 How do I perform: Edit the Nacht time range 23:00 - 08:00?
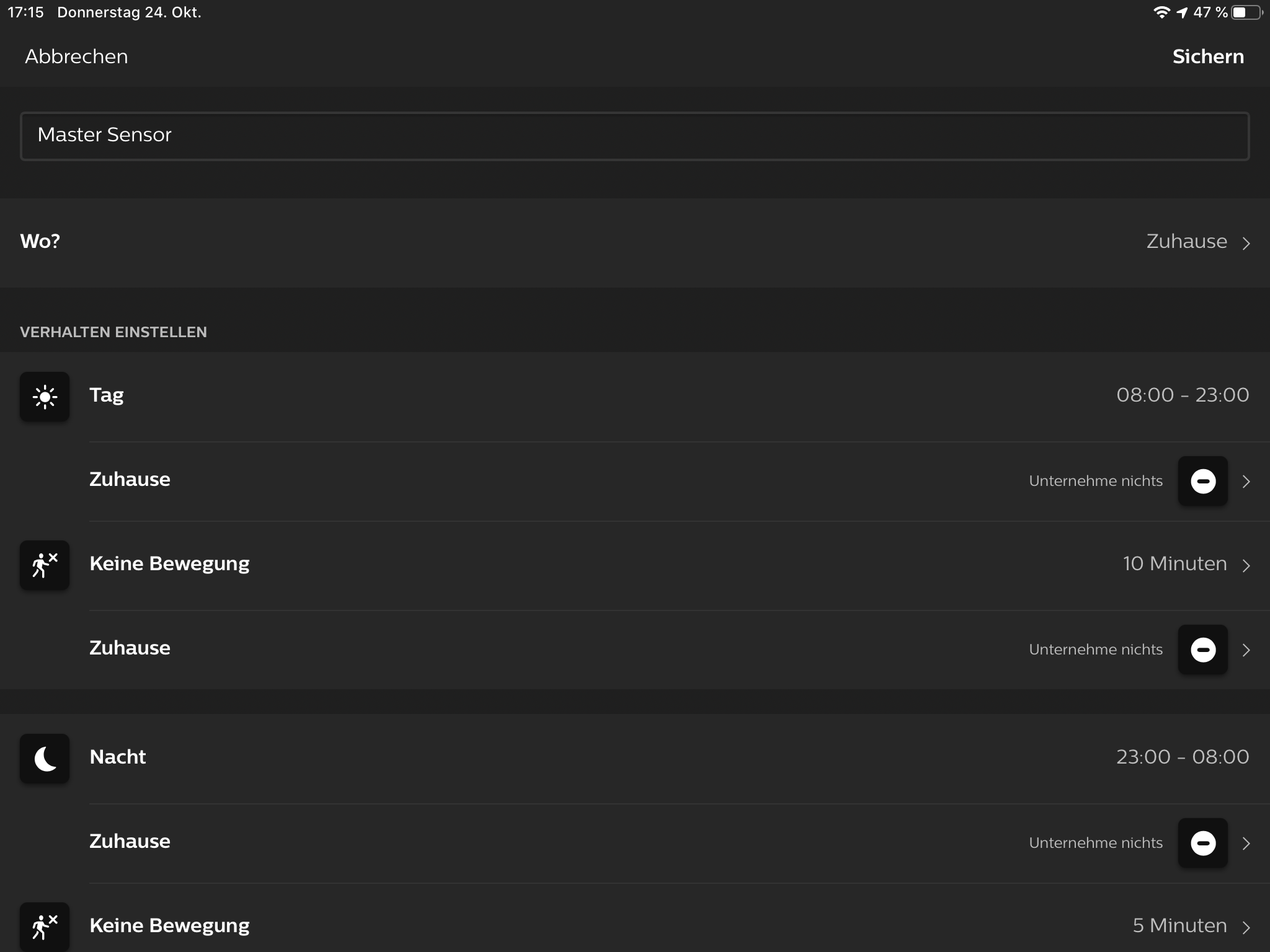click(x=1183, y=757)
